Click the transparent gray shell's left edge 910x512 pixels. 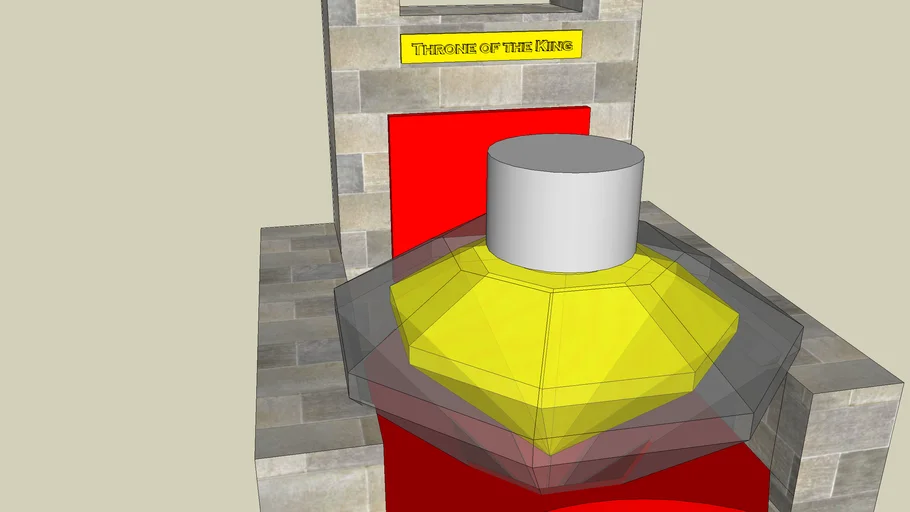(x=341, y=330)
